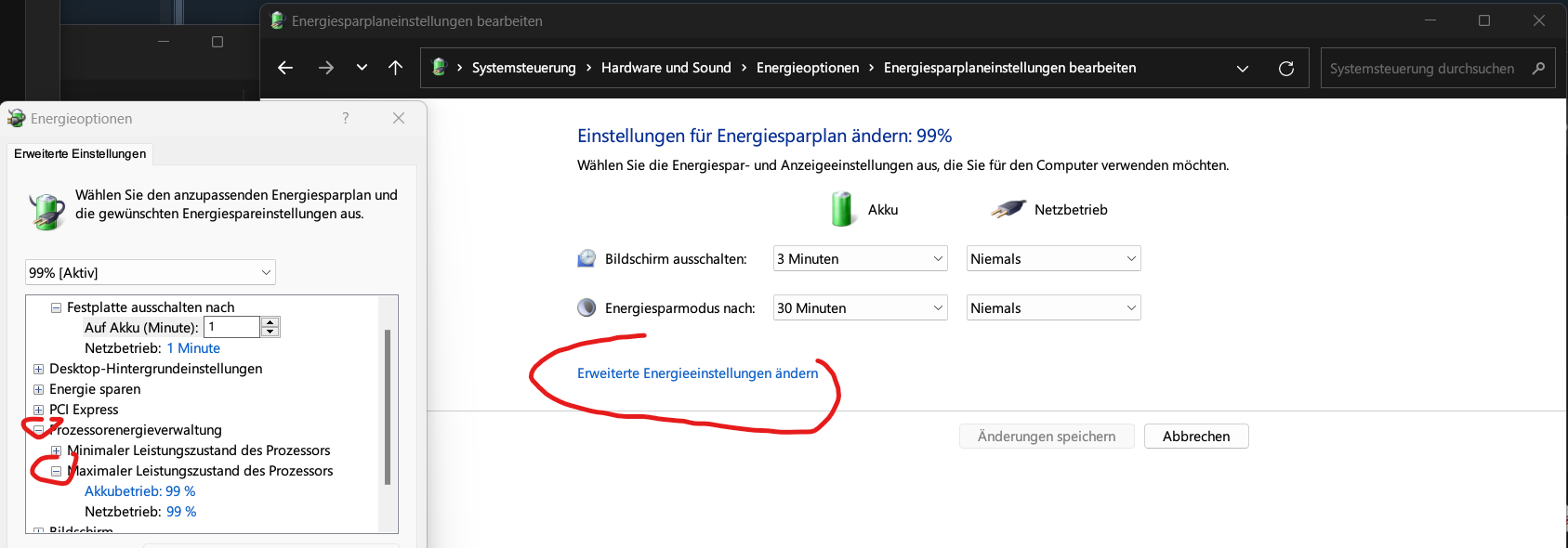Click the settings tree scrollbar thumb
1568x548 pixels.
[388, 407]
